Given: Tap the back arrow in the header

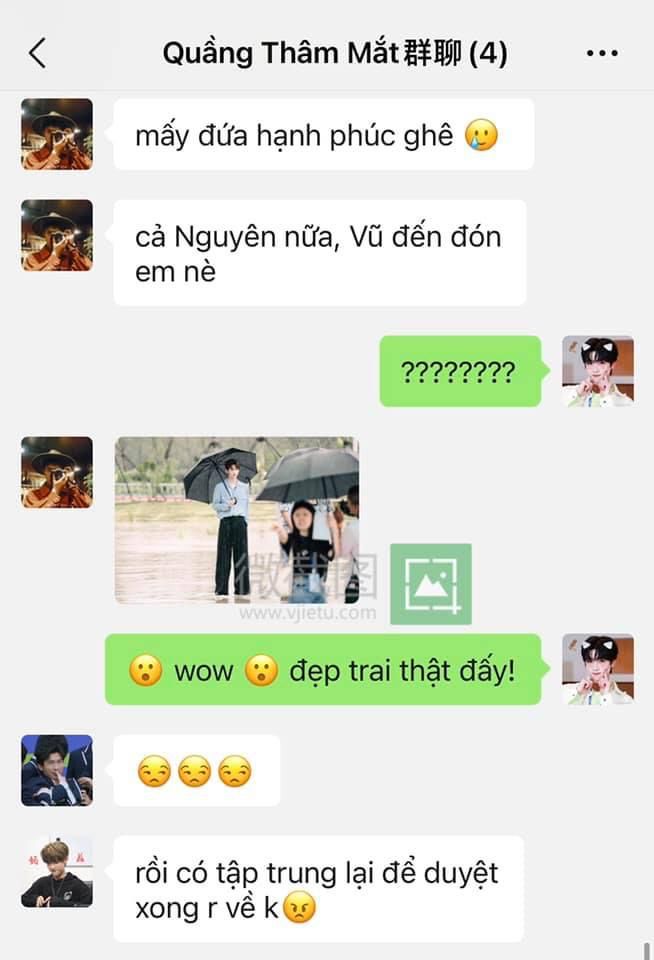Looking at the screenshot, I should [37, 53].
